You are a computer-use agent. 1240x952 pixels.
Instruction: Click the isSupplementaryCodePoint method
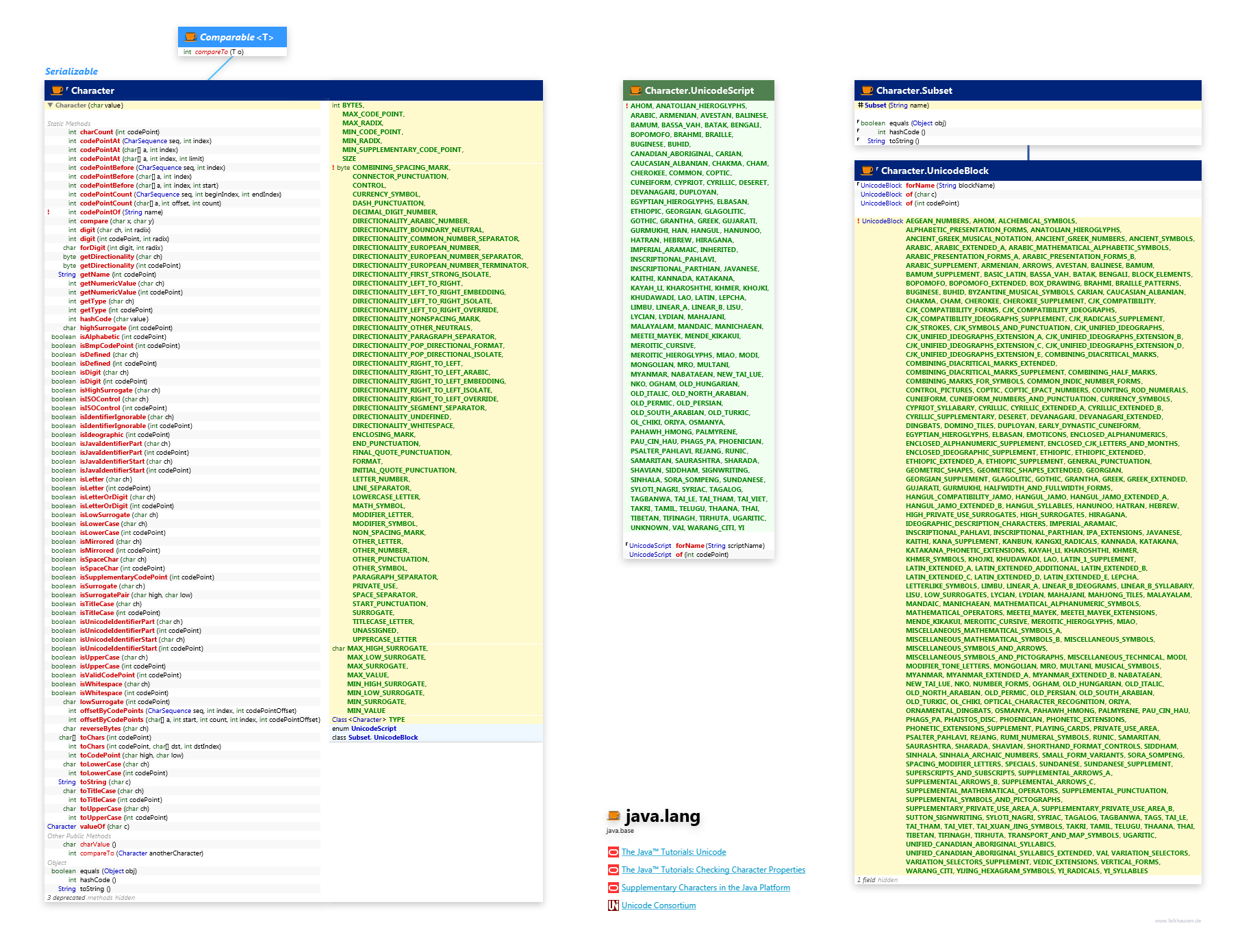pos(147,577)
